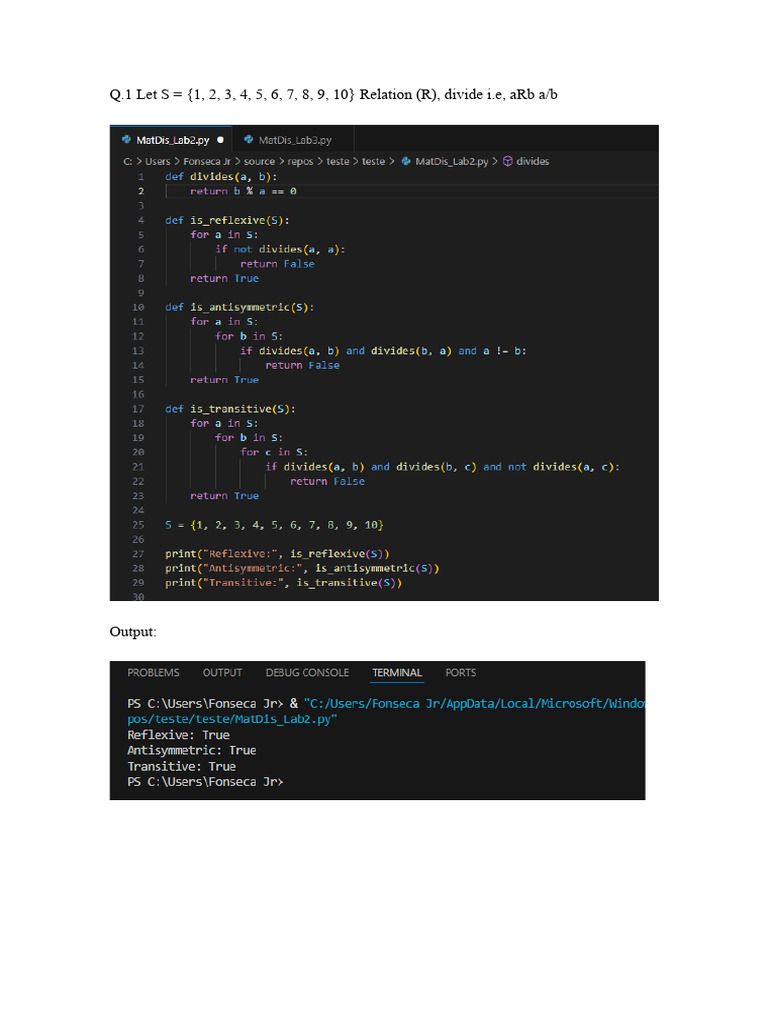Image resolution: width=768 pixels, height=1024 pixels.
Task: Click Python file icon on MatDis_Lab3.py tab
Action: coord(248,140)
